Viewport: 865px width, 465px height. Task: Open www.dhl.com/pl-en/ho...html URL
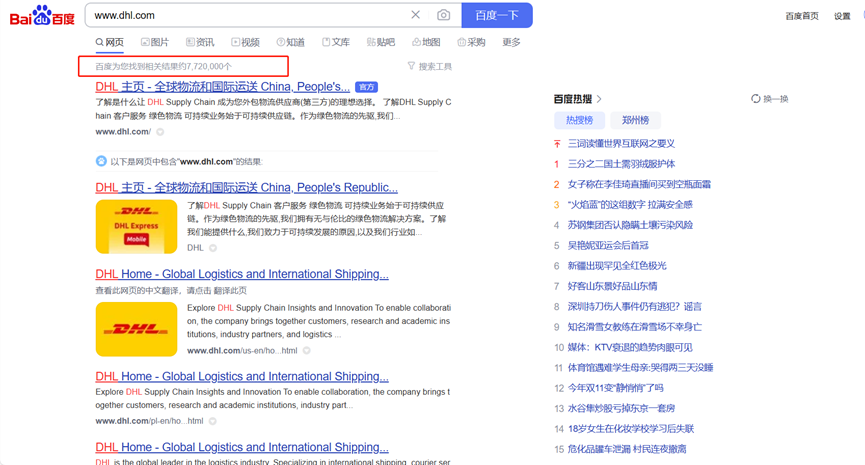coord(149,421)
